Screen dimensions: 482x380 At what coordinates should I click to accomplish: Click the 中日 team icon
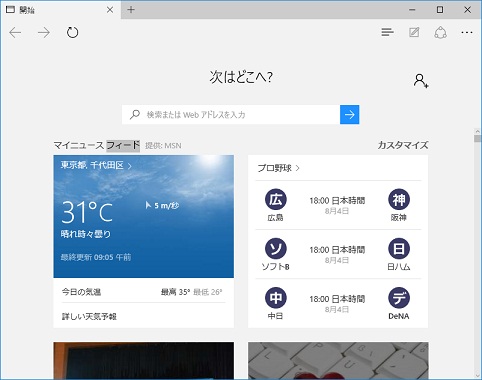pos(276,298)
